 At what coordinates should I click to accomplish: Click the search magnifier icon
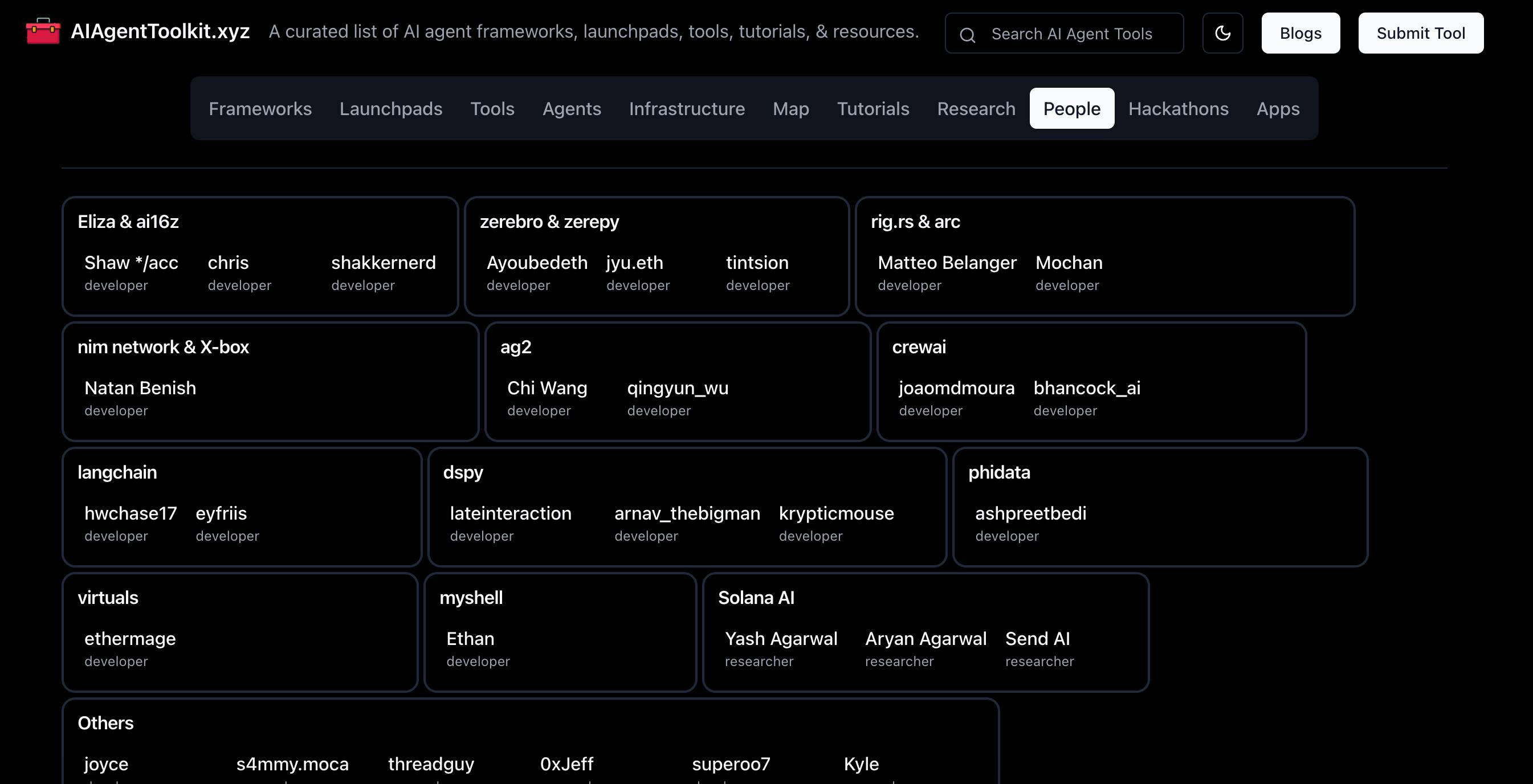(x=968, y=35)
